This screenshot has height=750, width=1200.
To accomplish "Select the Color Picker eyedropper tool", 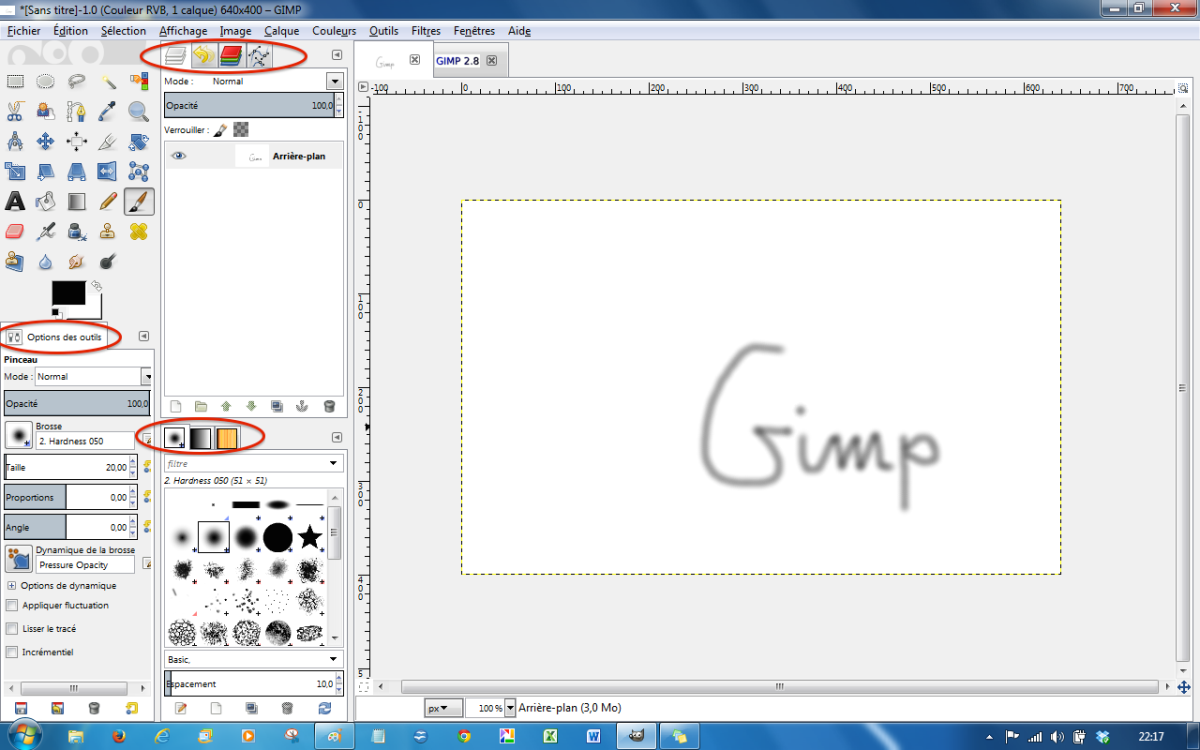I will click(x=108, y=111).
